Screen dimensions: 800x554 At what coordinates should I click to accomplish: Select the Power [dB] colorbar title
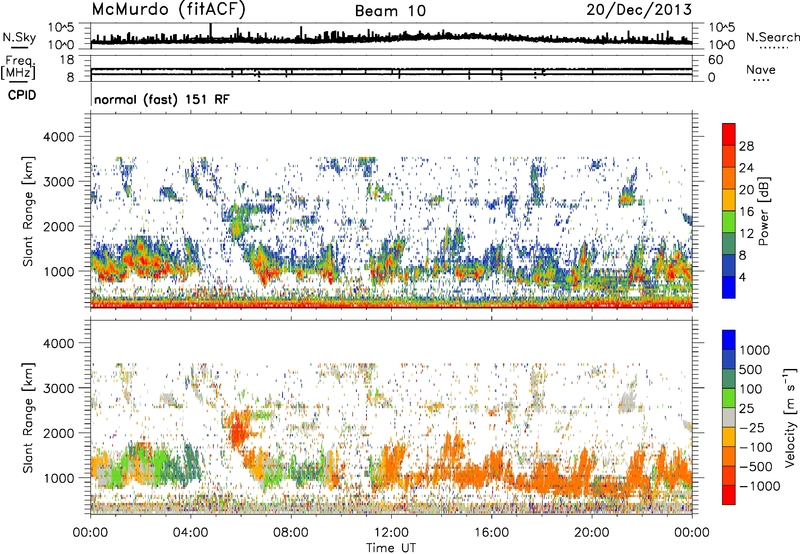click(x=763, y=211)
